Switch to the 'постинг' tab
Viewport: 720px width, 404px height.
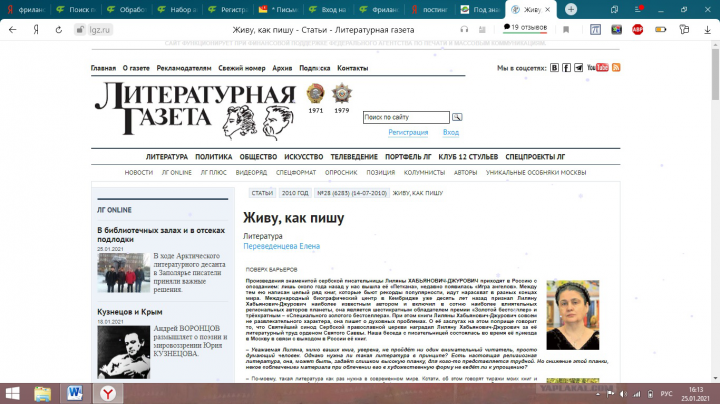(430, 9)
